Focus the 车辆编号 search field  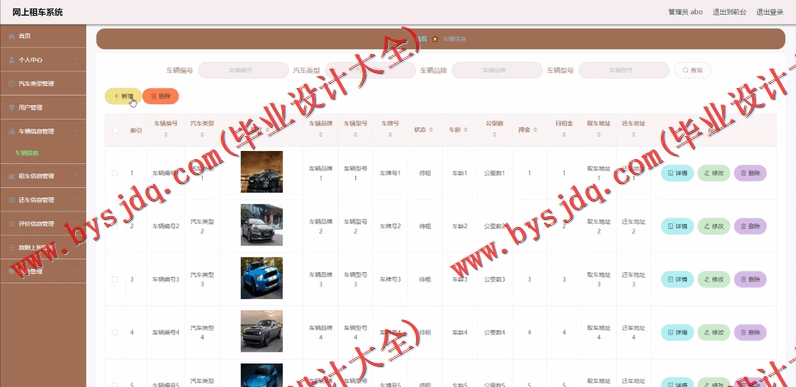click(243, 71)
